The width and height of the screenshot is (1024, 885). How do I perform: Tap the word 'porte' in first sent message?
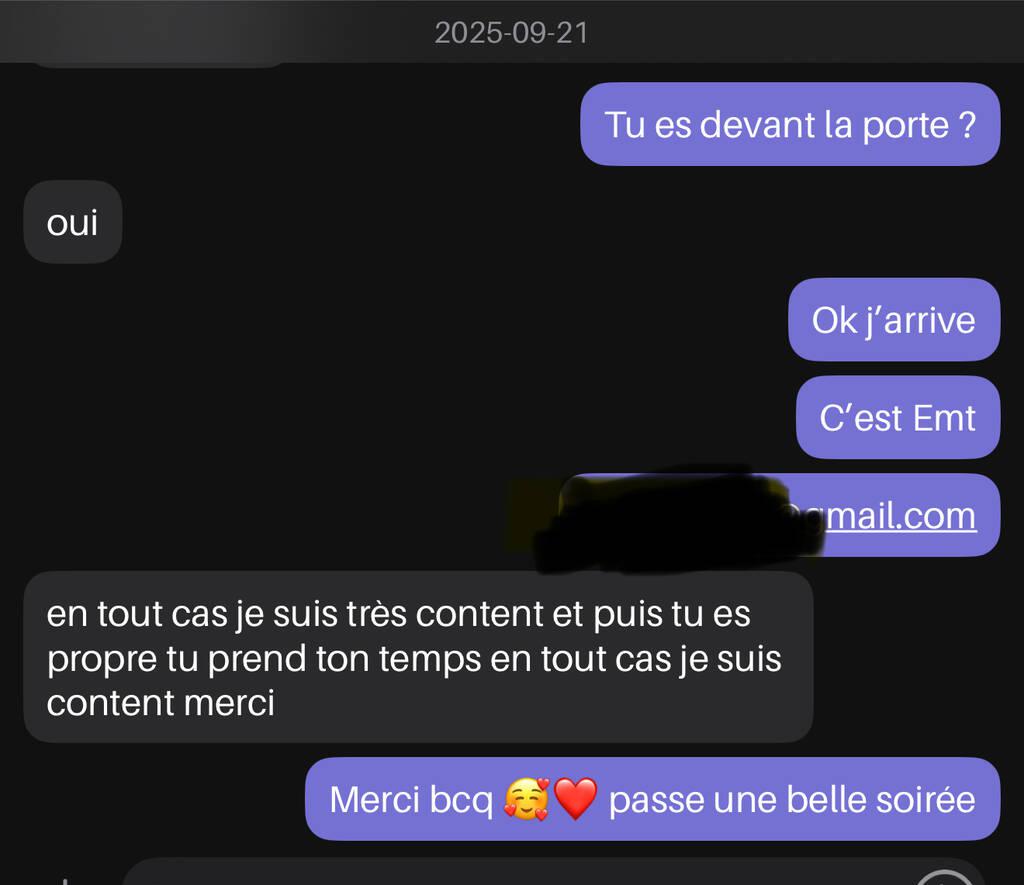(x=906, y=125)
